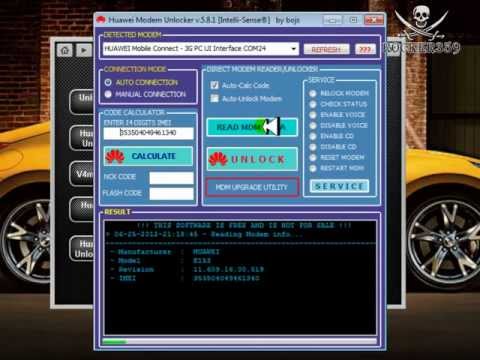Click the ??? help button
Screen dimensions: 480x360
click(x=365, y=49)
